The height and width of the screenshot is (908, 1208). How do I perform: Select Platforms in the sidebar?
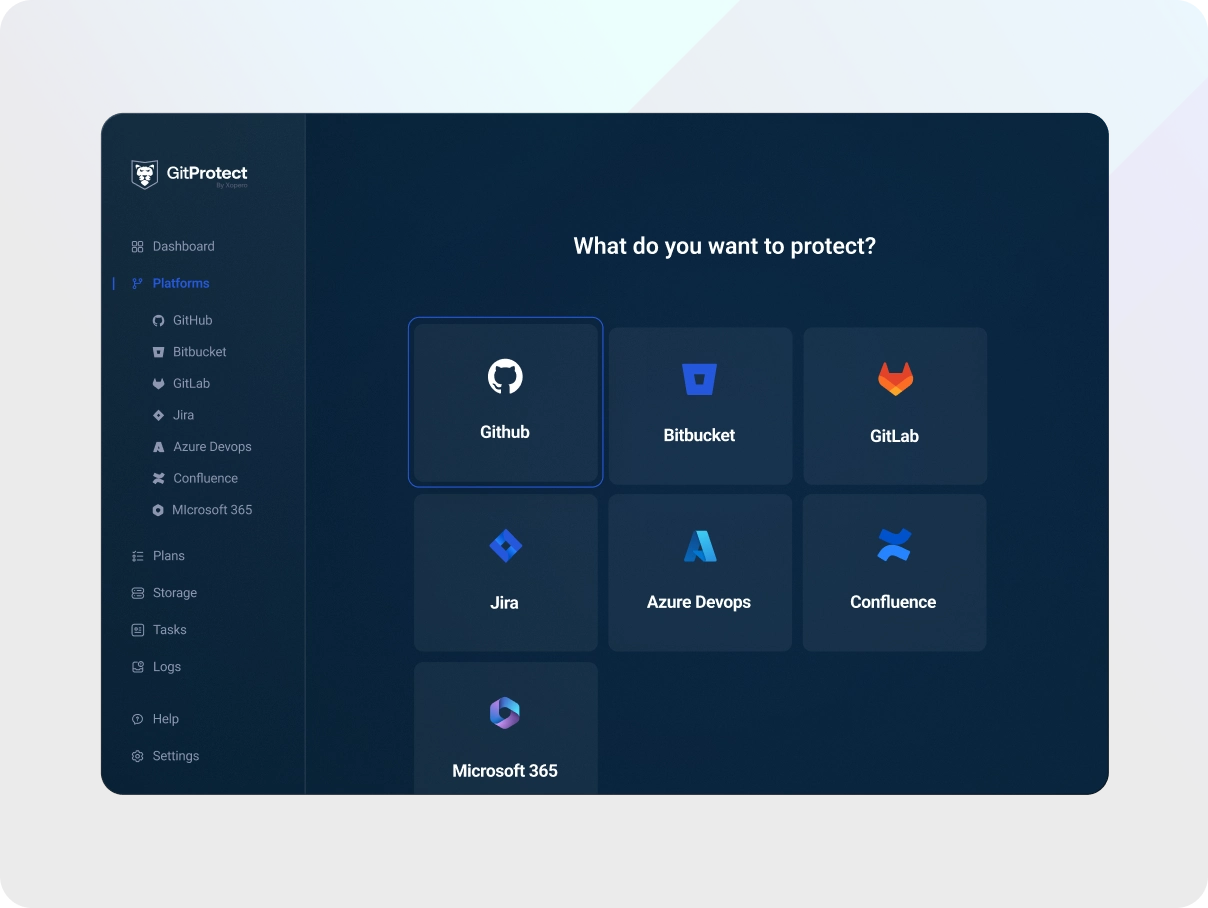click(181, 283)
